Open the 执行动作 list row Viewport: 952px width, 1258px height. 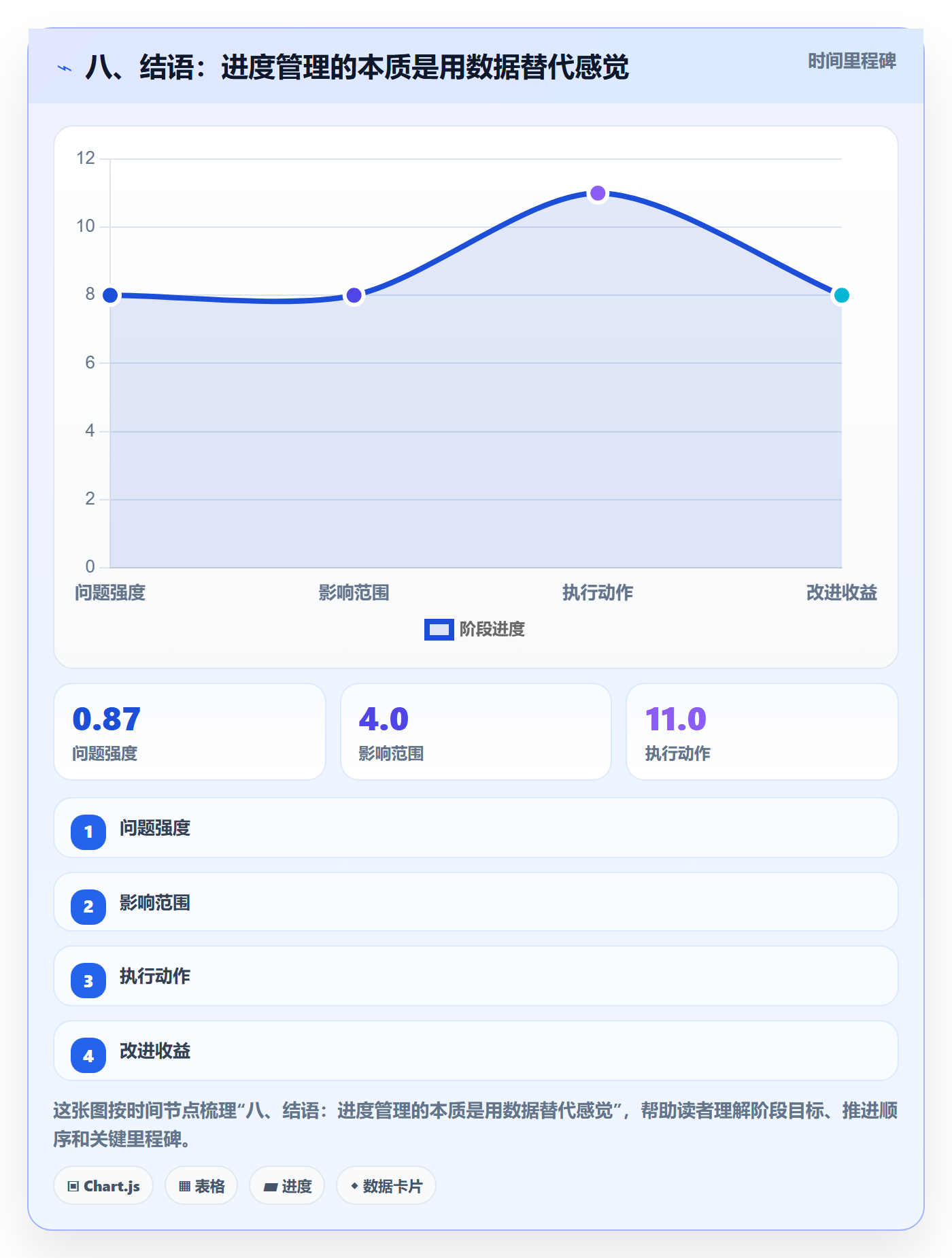[476, 976]
